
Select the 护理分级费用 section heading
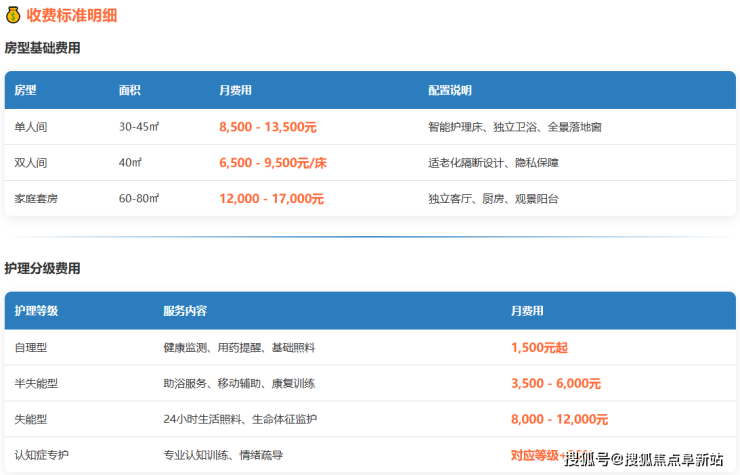[x=42, y=269]
